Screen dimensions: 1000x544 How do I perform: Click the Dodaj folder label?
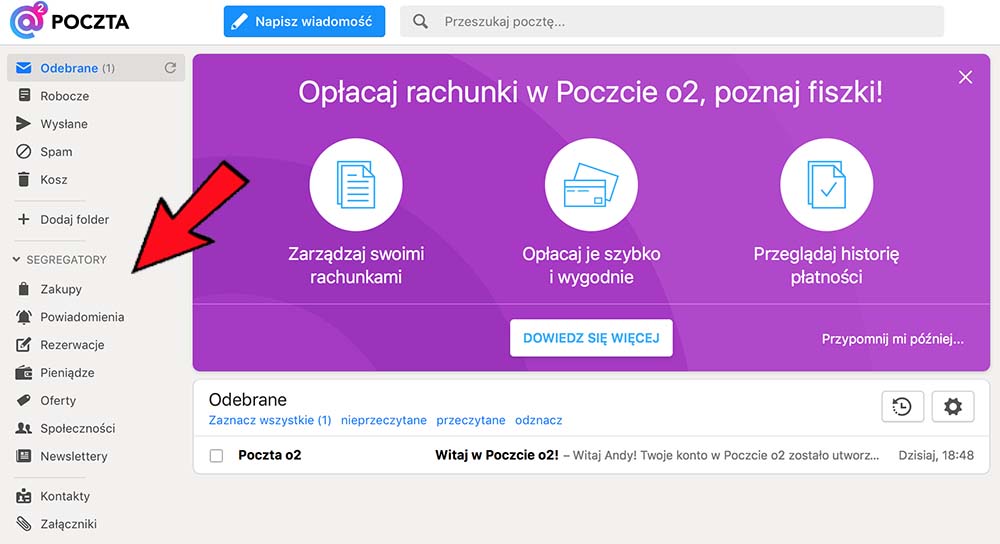75,219
